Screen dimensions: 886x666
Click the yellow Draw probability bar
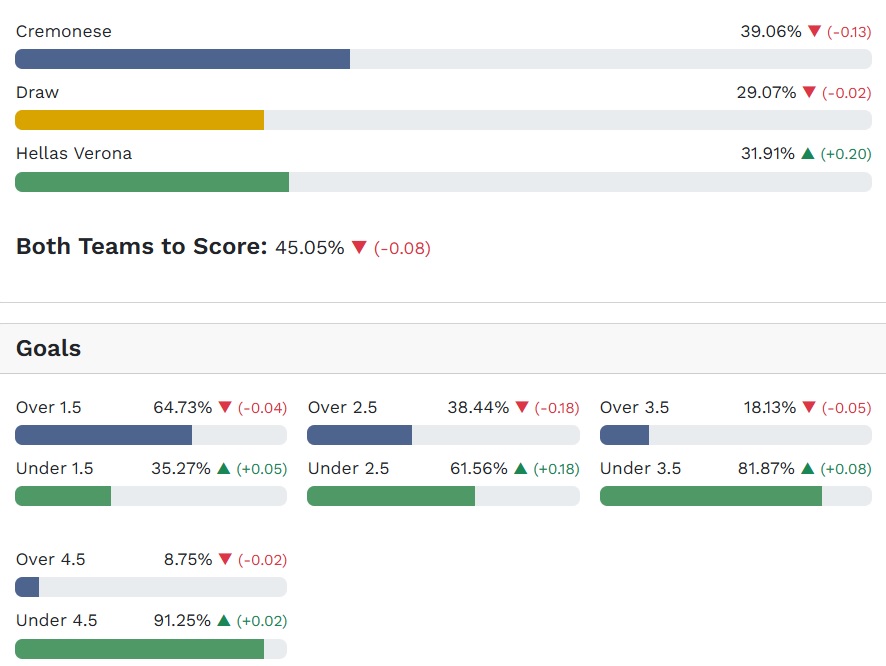click(139, 120)
